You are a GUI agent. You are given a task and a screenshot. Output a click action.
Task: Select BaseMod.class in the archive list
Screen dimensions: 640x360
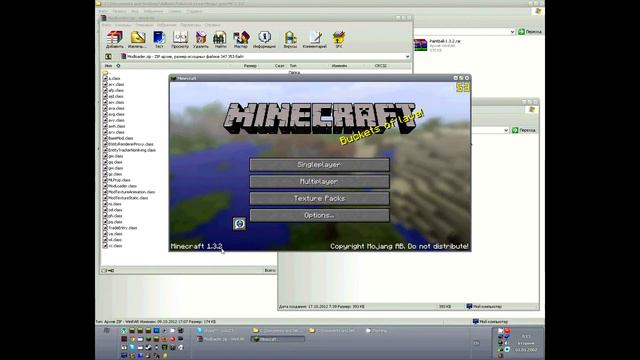pyautogui.click(x=118, y=138)
